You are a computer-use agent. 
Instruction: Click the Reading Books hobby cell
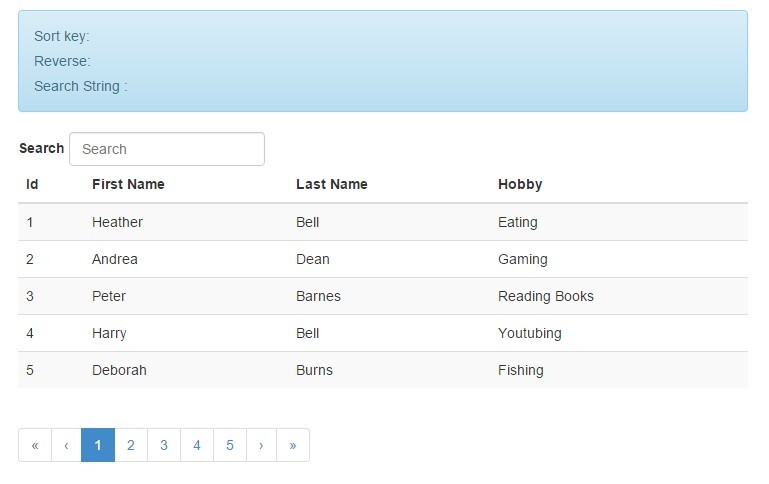click(x=546, y=296)
